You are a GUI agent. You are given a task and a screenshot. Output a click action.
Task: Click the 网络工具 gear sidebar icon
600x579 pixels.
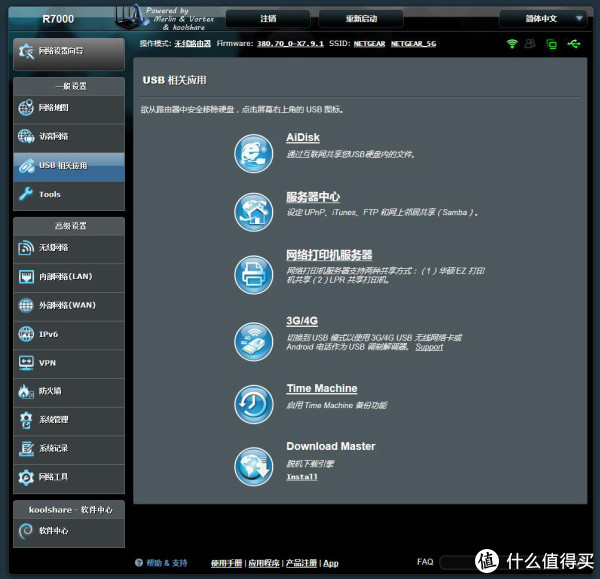click(x=26, y=477)
